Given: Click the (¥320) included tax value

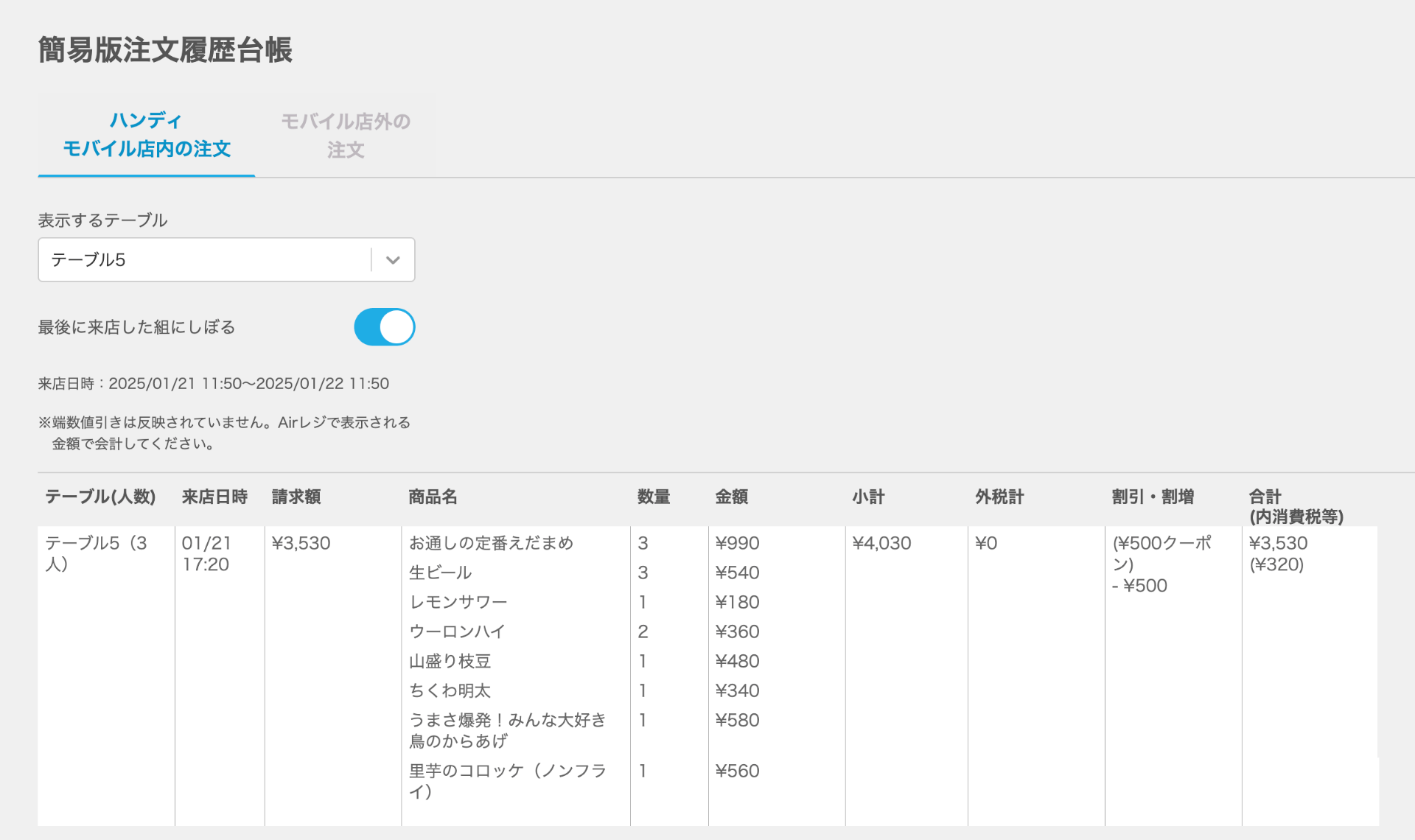Looking at the screenshot, I should coord(1276,564).
